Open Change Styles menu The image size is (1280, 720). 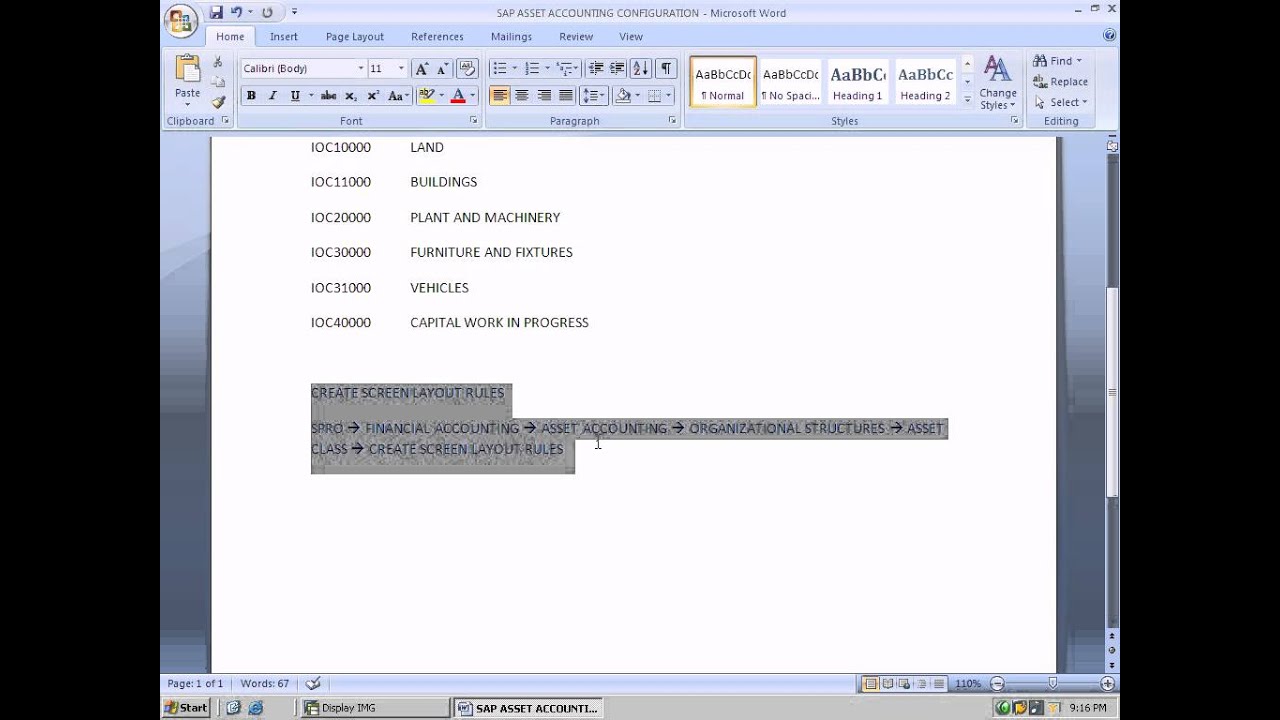click(997, 83)
